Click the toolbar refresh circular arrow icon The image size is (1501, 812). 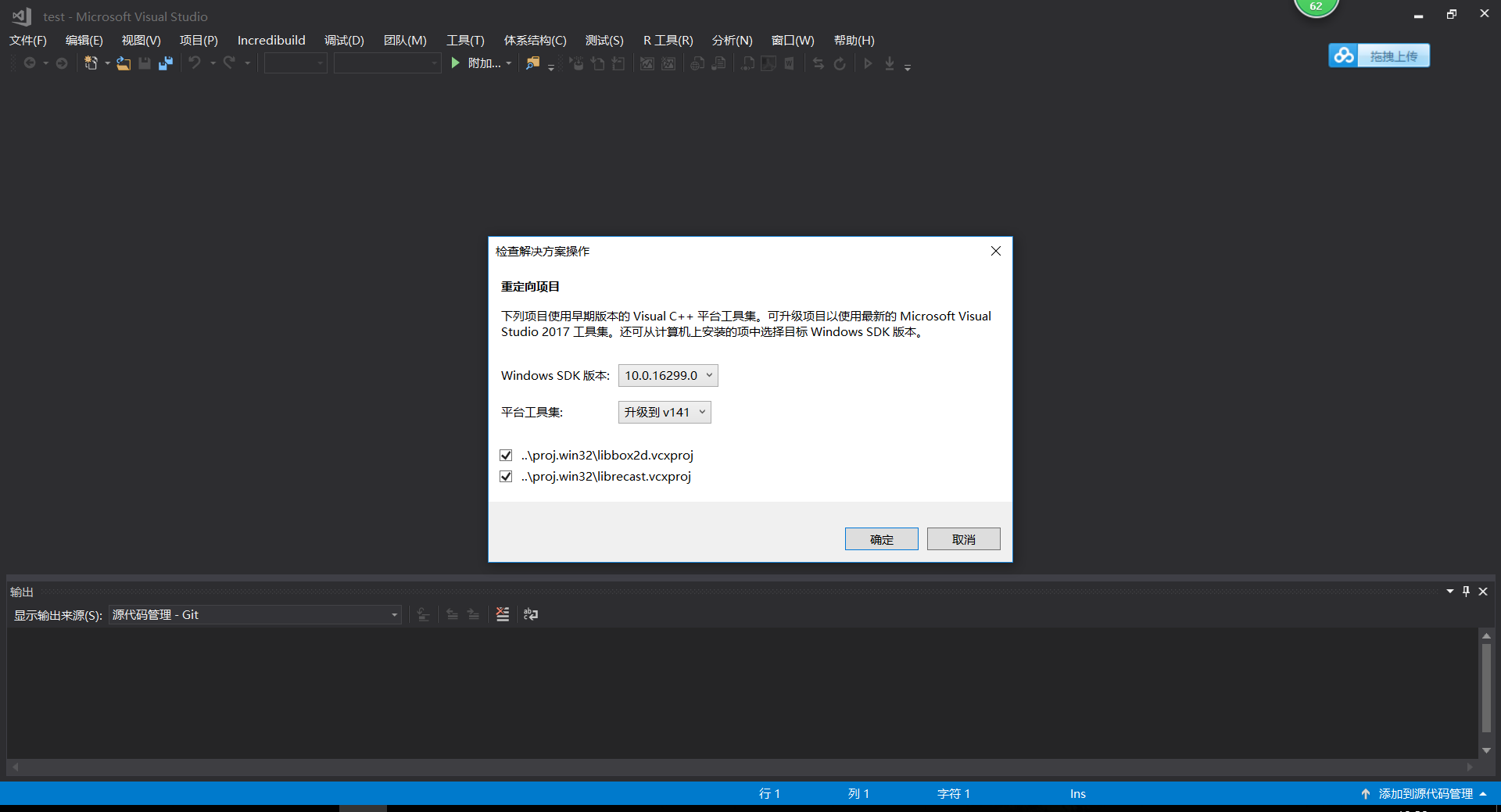pos(840,63)
